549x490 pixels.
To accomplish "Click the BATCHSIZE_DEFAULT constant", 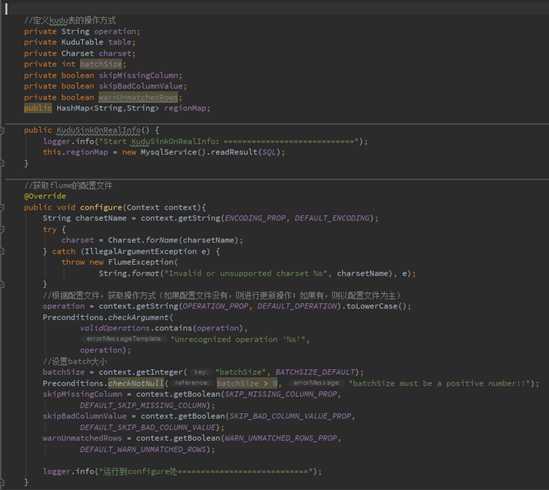I will 316,372.
